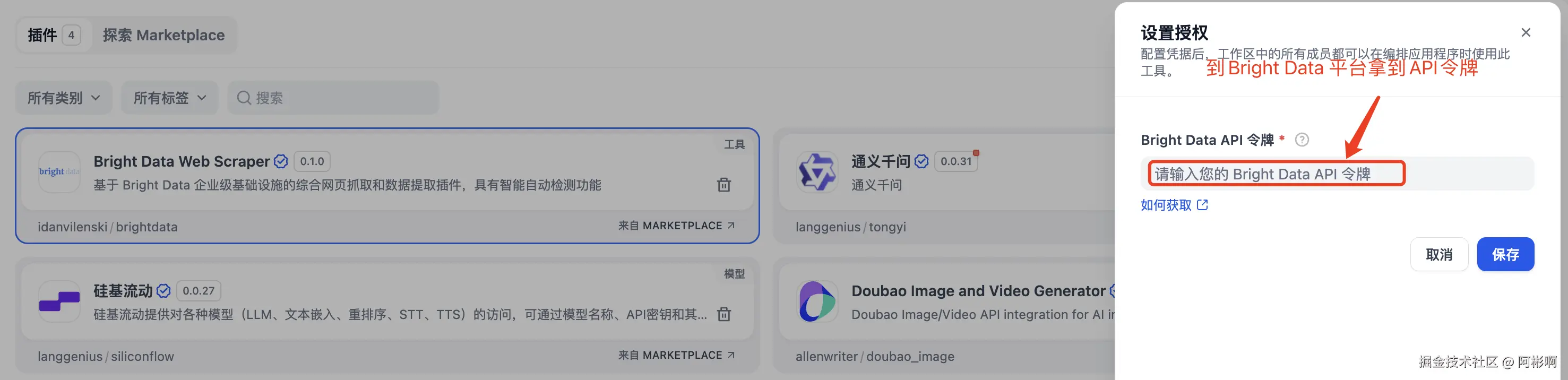Click verified badge next to 通义千问
Screen dimensions: 1568x380
tap(921, 161)
